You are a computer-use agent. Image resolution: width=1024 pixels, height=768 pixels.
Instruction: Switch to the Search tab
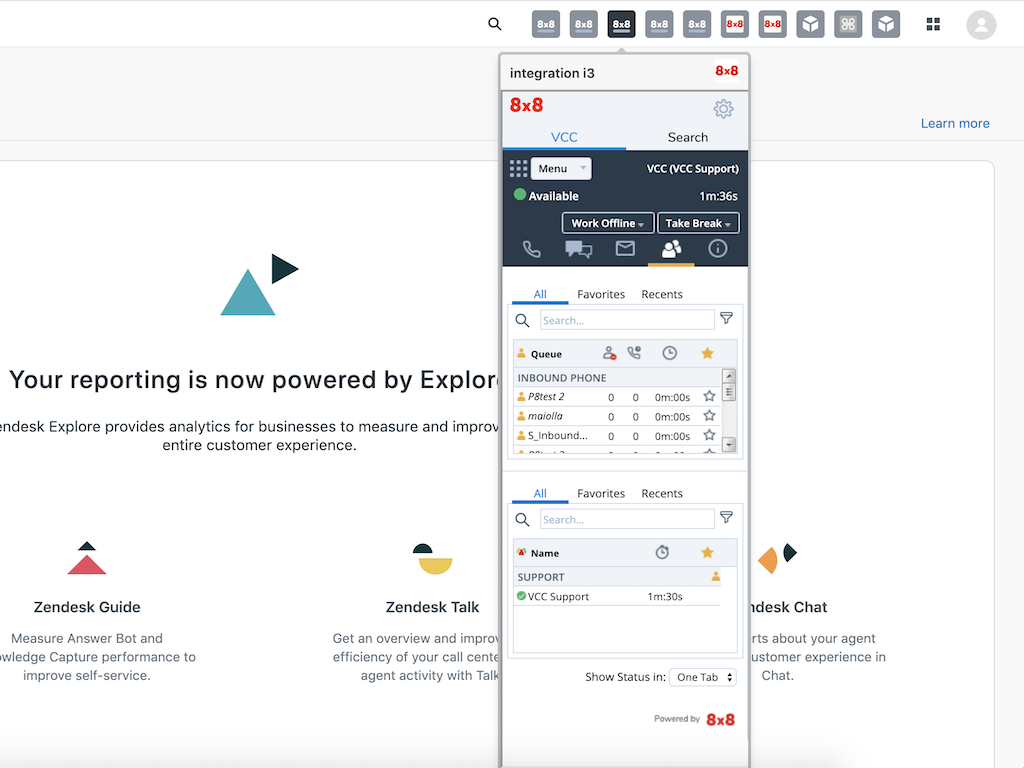click(x=687, y=137)
